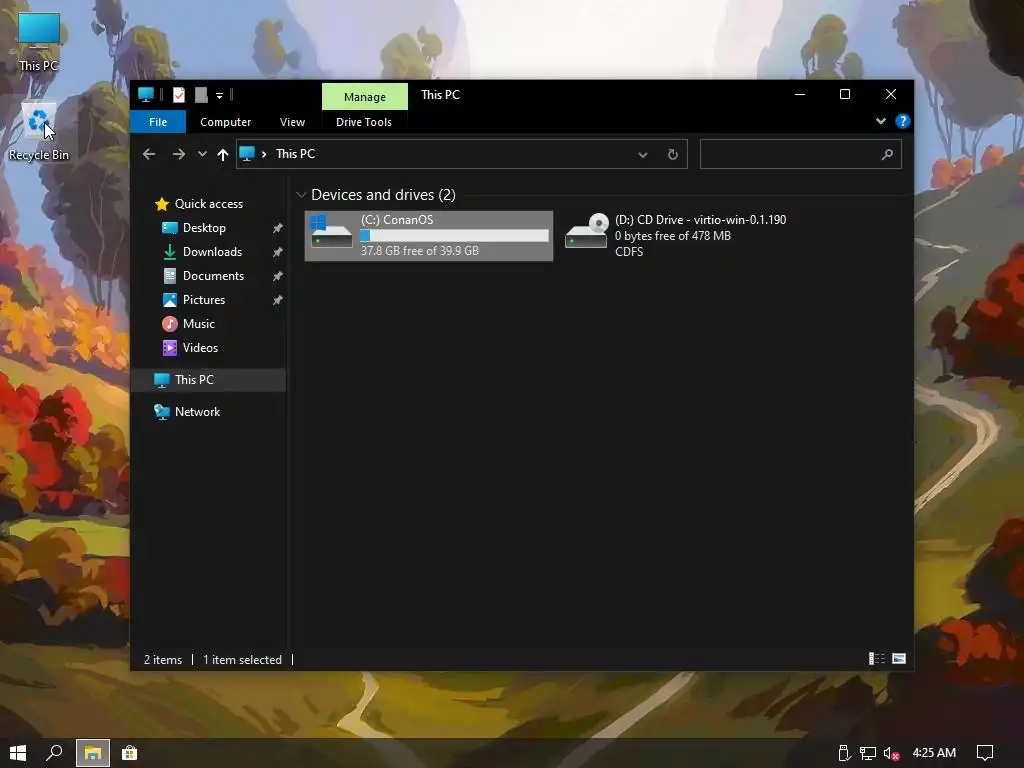Click File Explorer on the taskbar
The height and width of the screenshot is (768, 1024).
[93, 753]
